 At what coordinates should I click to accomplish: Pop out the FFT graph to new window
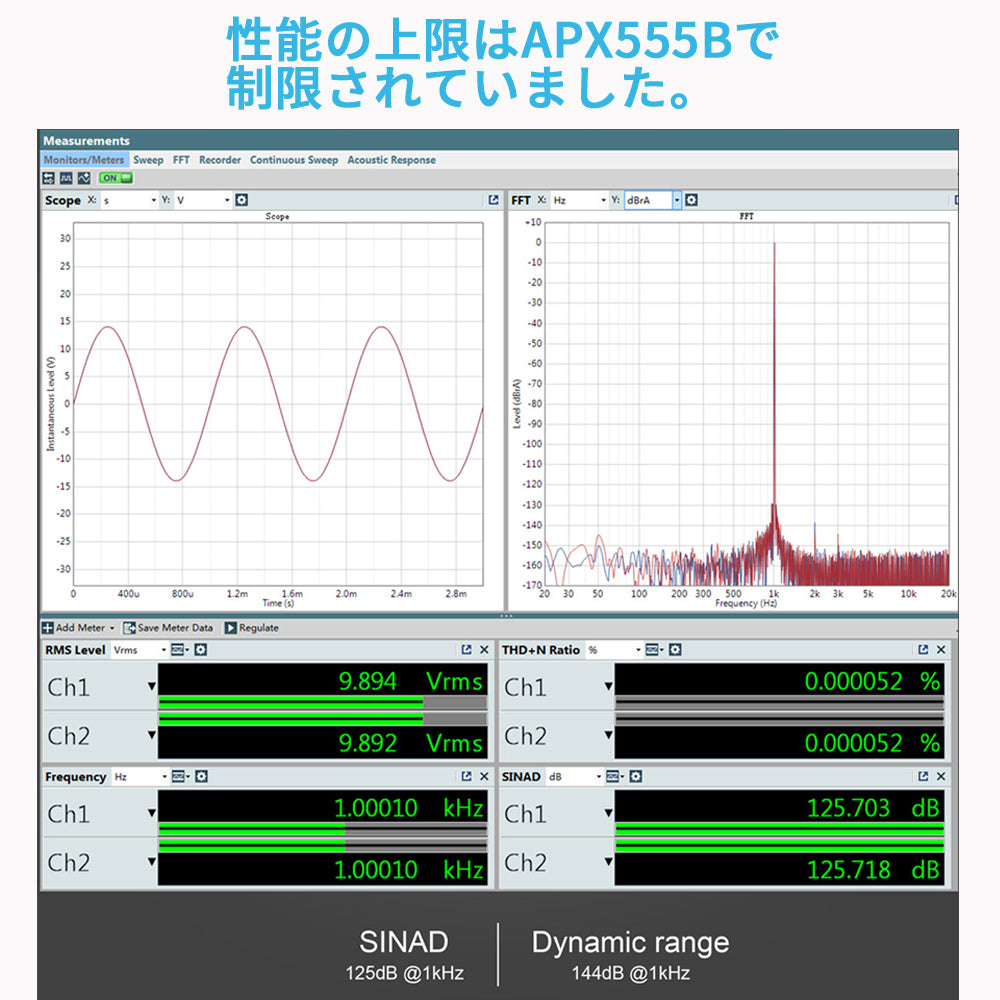958,200
